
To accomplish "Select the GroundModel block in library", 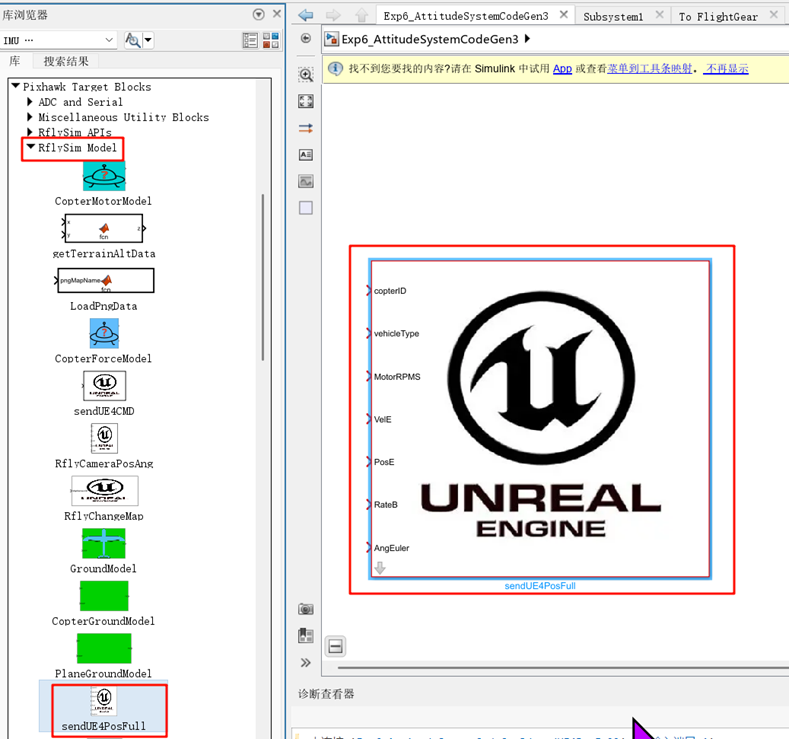I will click(x=104, y=543).
